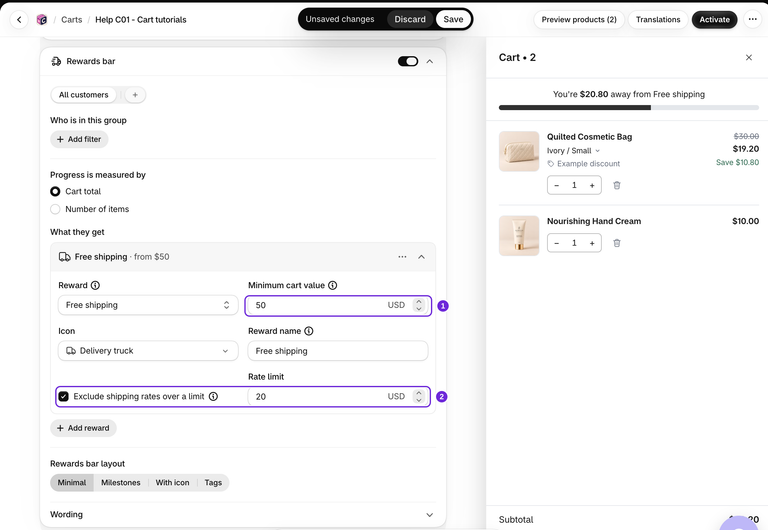Click the Rewards bar truck icon
This screenshot has height=530, width=768.
tap(56, 61)
